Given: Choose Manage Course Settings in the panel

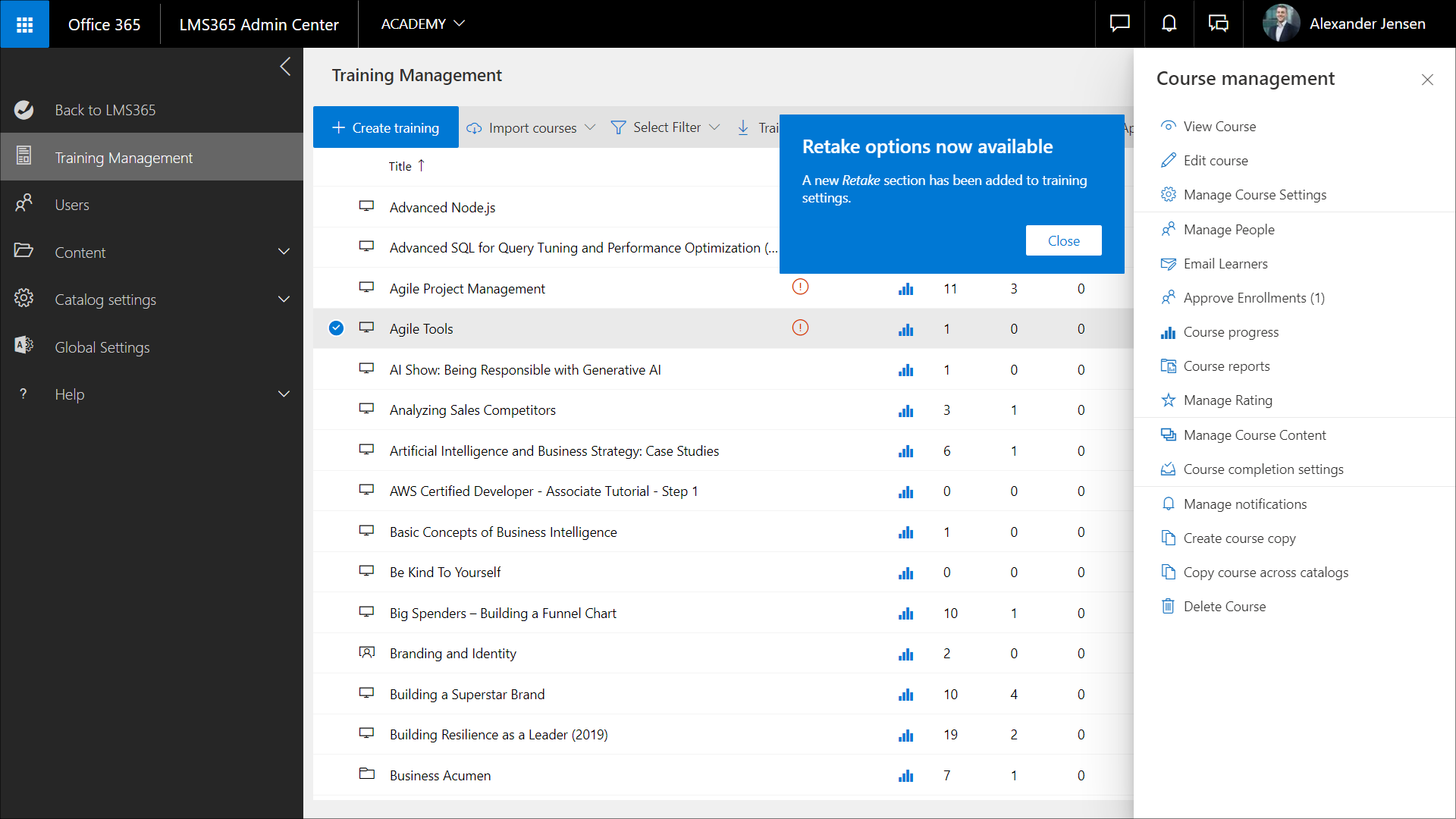Looking at the screenshot, I should tap(1254, 195).
